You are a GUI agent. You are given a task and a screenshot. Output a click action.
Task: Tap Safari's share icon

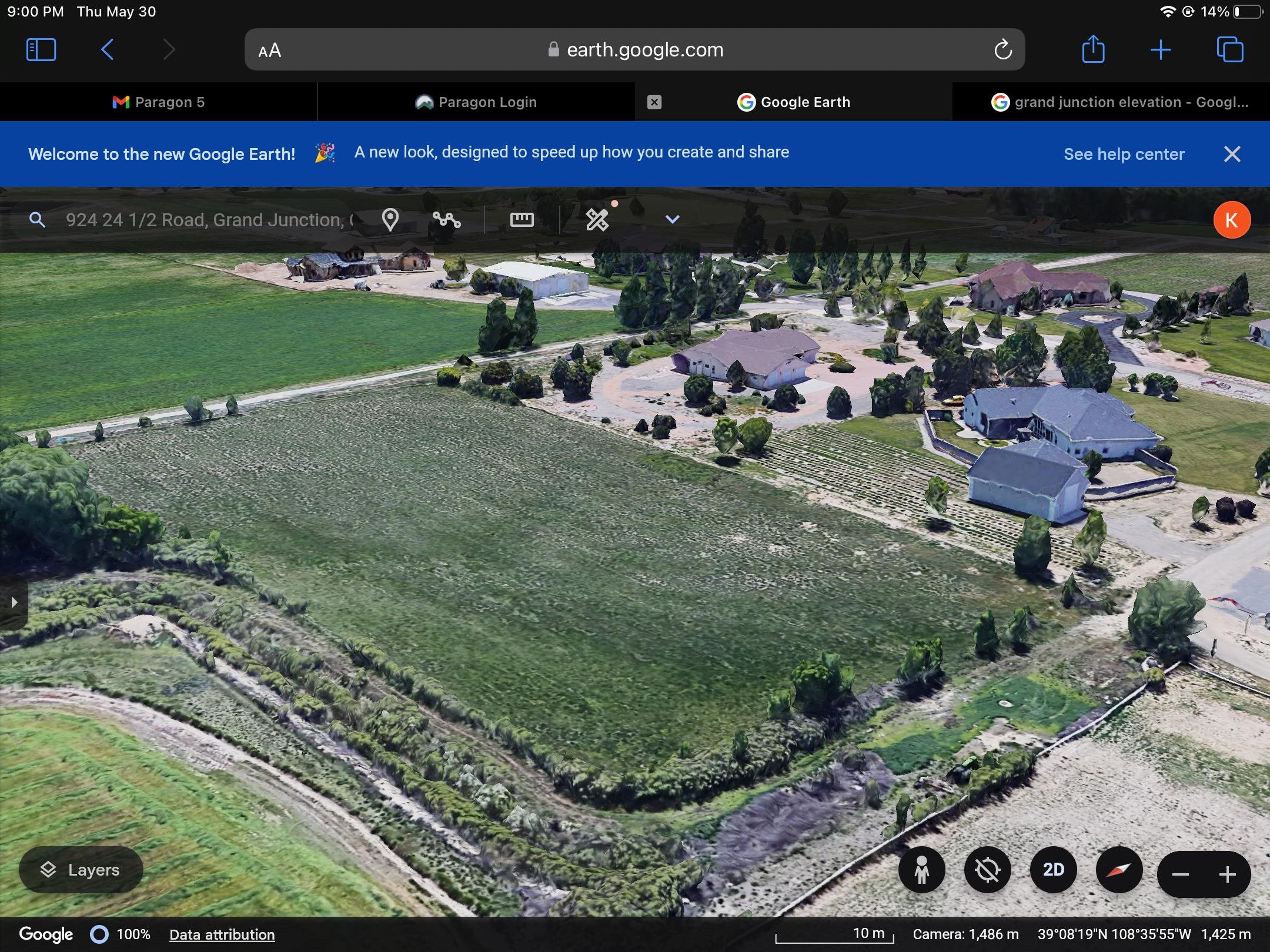(1093, 49)
